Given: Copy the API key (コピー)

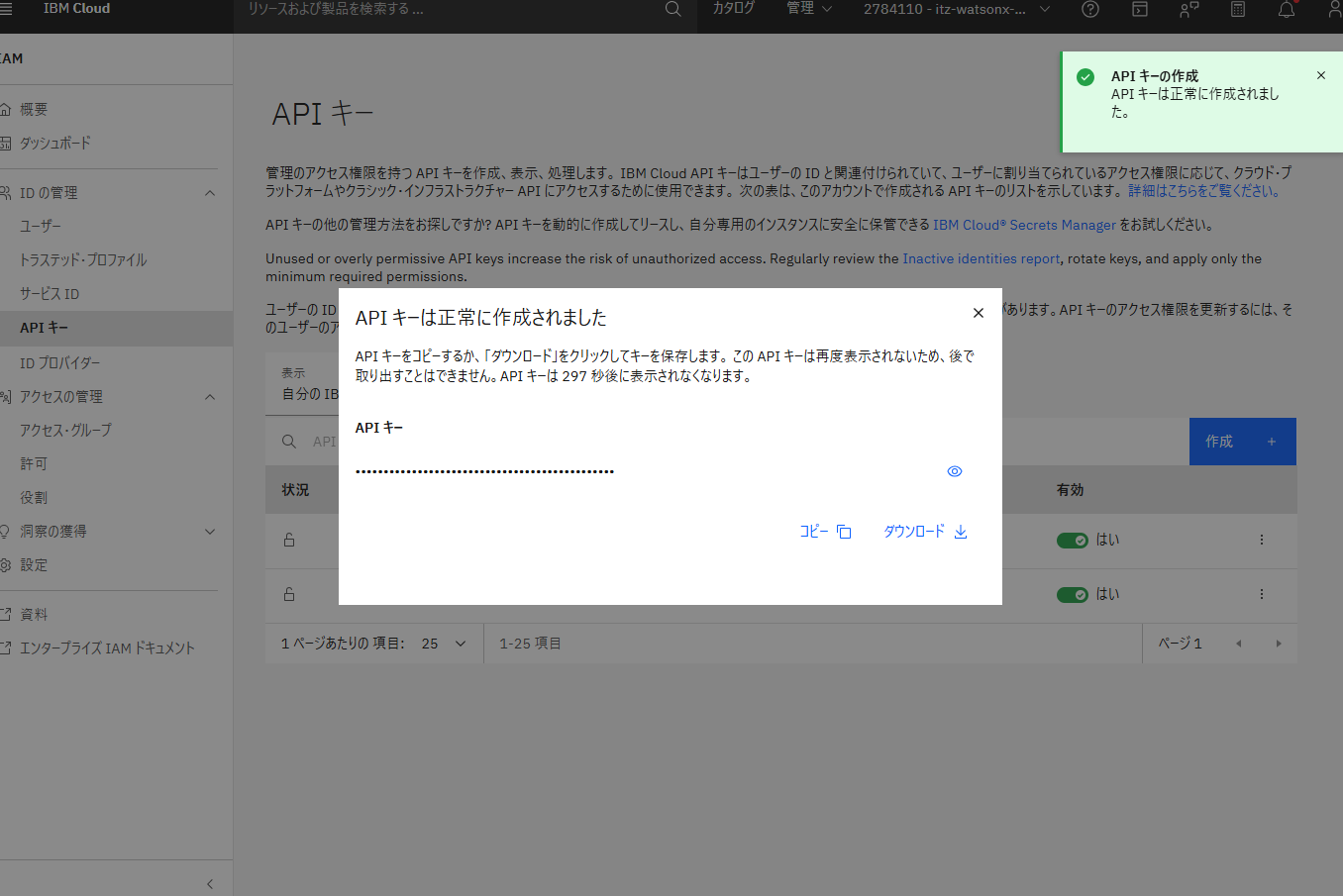Looking at the screenshot, I should (x=825, y=532).
